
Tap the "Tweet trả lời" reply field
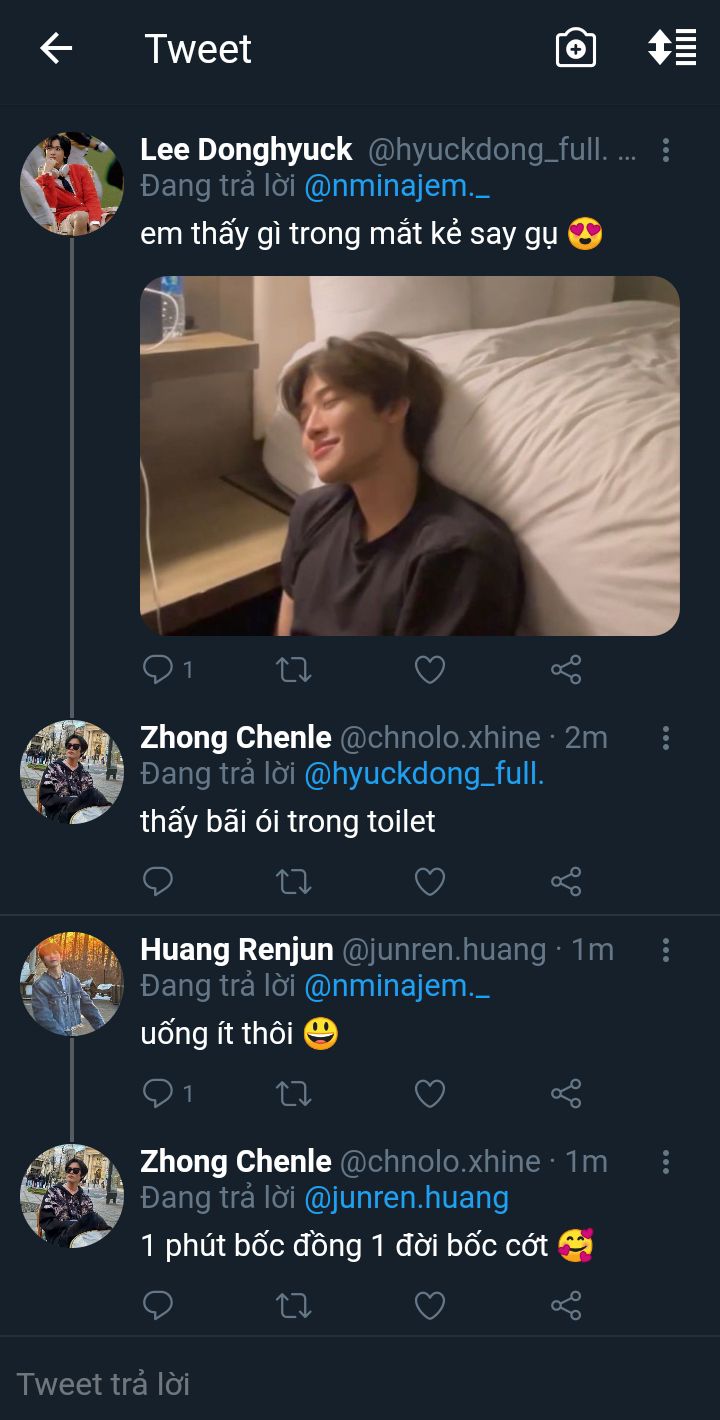click(300, 1384)
